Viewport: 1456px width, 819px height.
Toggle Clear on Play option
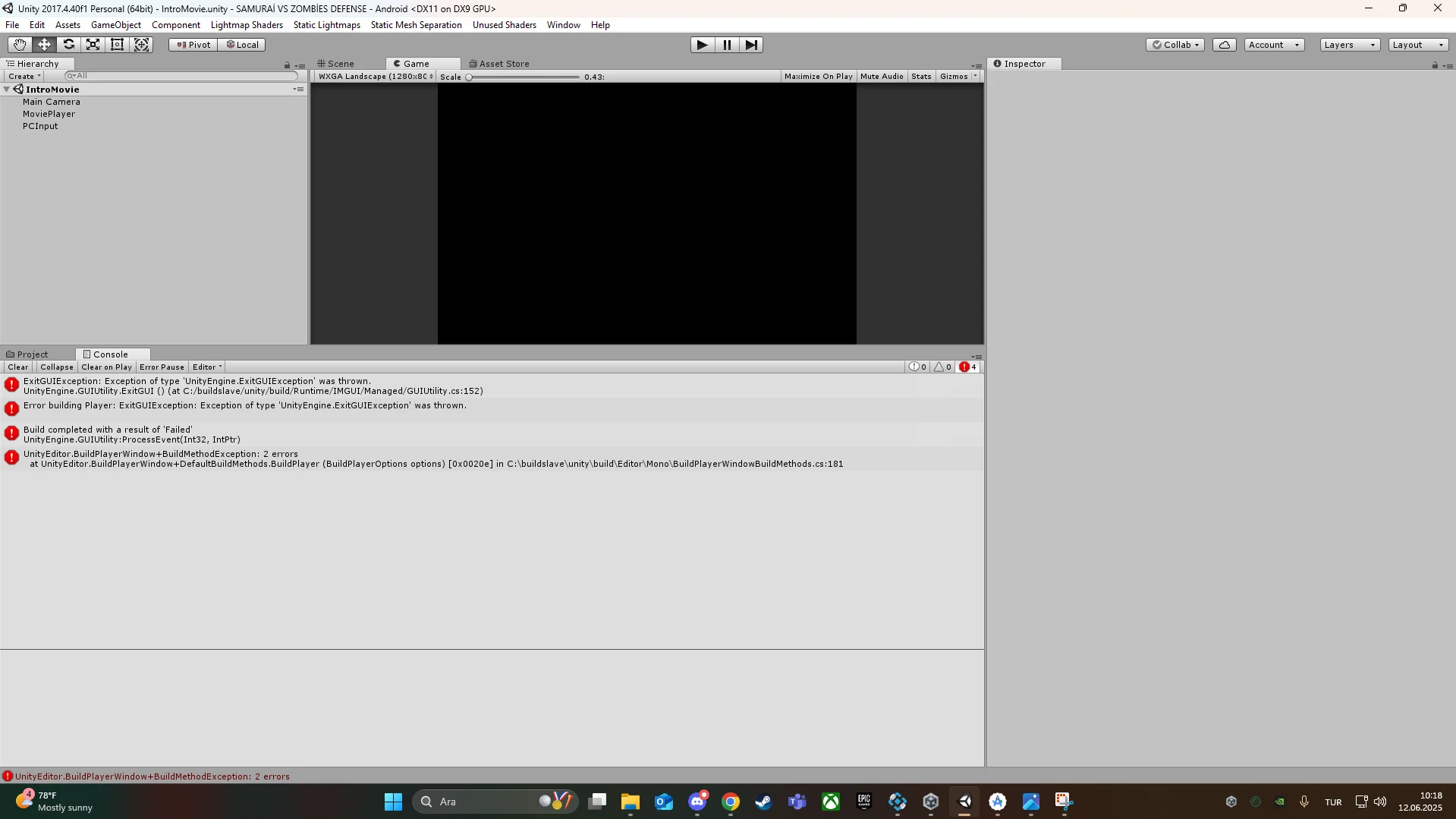(x=106, y=367)
